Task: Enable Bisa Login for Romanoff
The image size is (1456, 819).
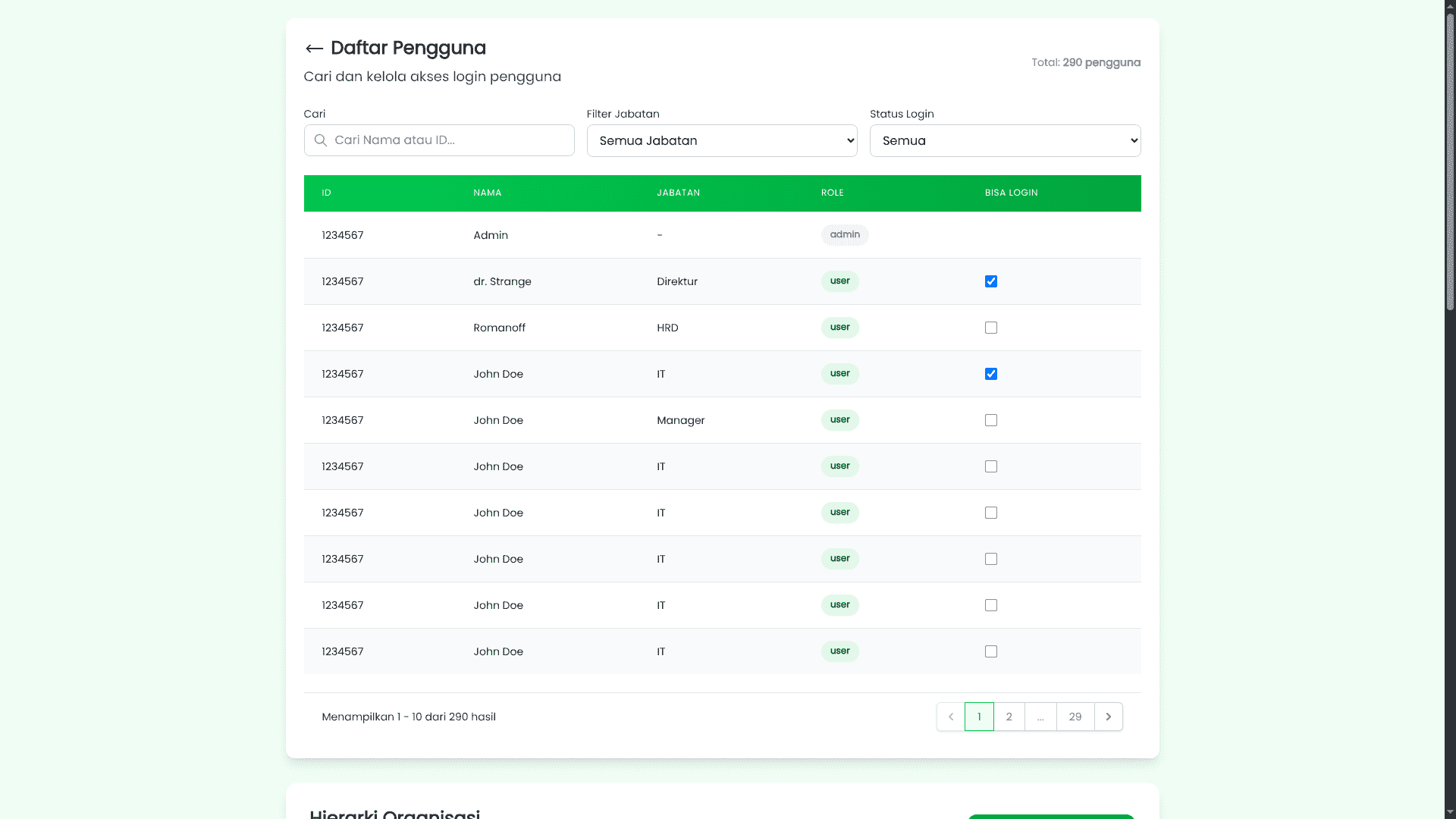Action: pyautogui.click(x=990, y=328)
